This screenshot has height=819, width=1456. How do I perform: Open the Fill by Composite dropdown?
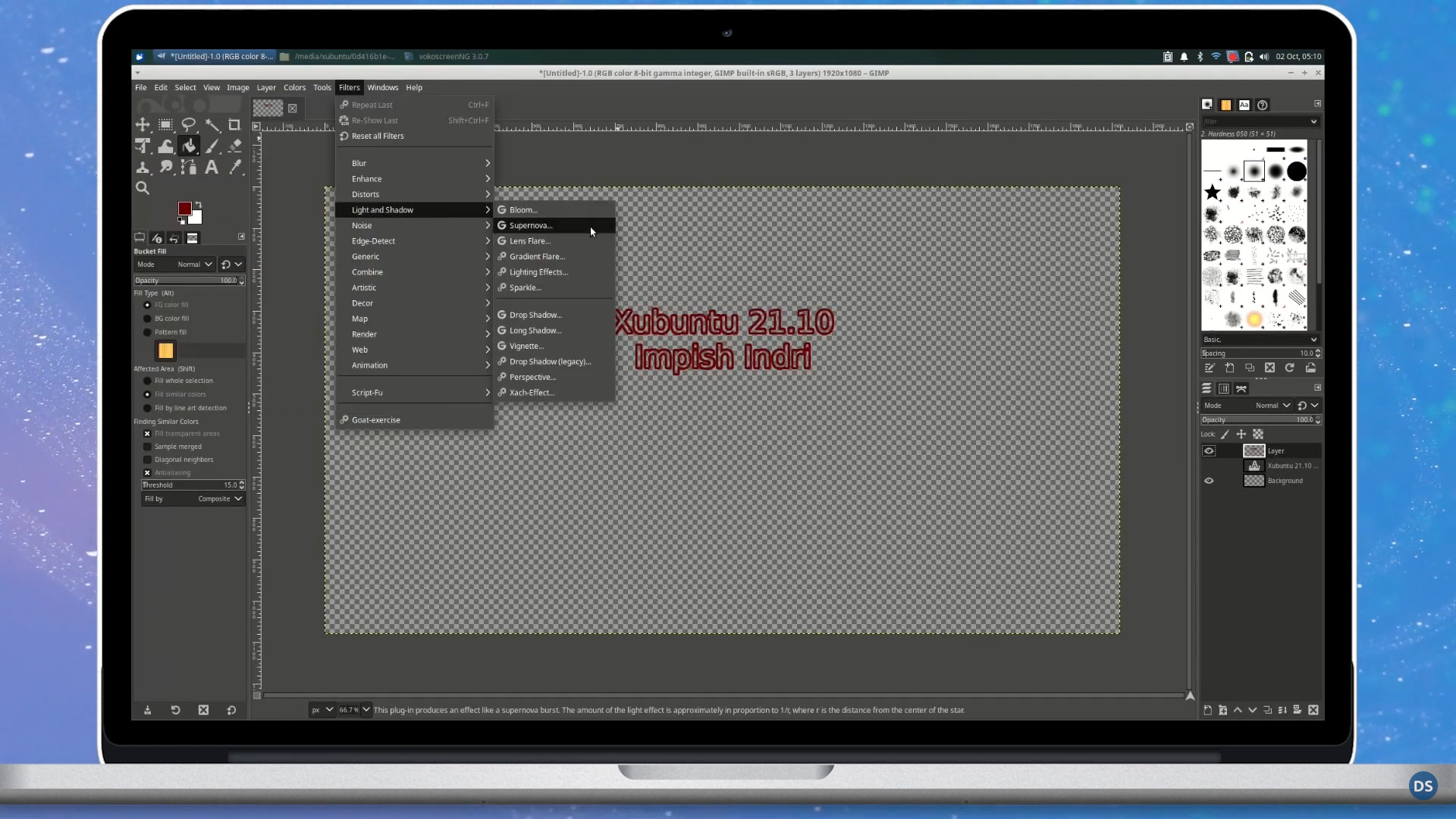coord(193,499)
